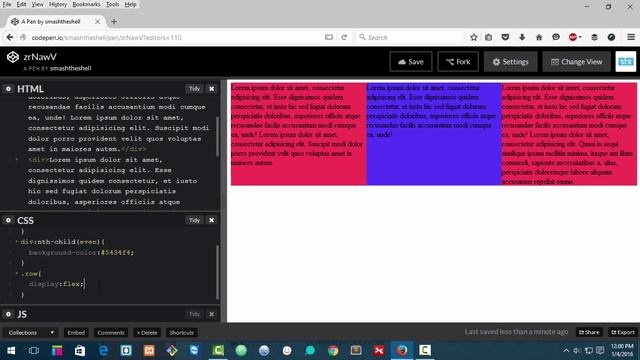The image size is (640, 360).
Task: Open the Help menu
Action: 131,4
